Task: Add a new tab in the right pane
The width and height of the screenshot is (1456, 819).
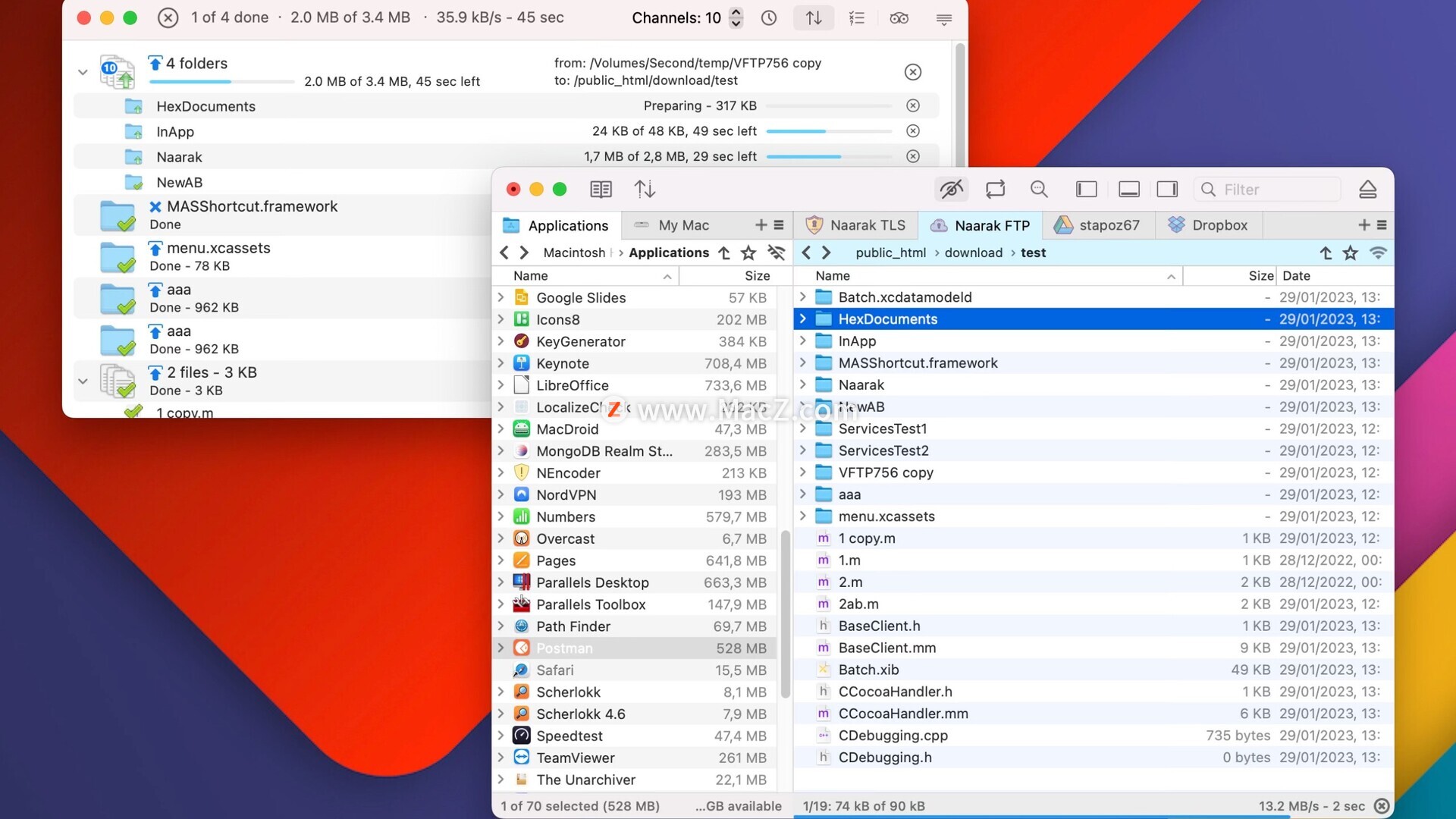Action: point(1363,225)
